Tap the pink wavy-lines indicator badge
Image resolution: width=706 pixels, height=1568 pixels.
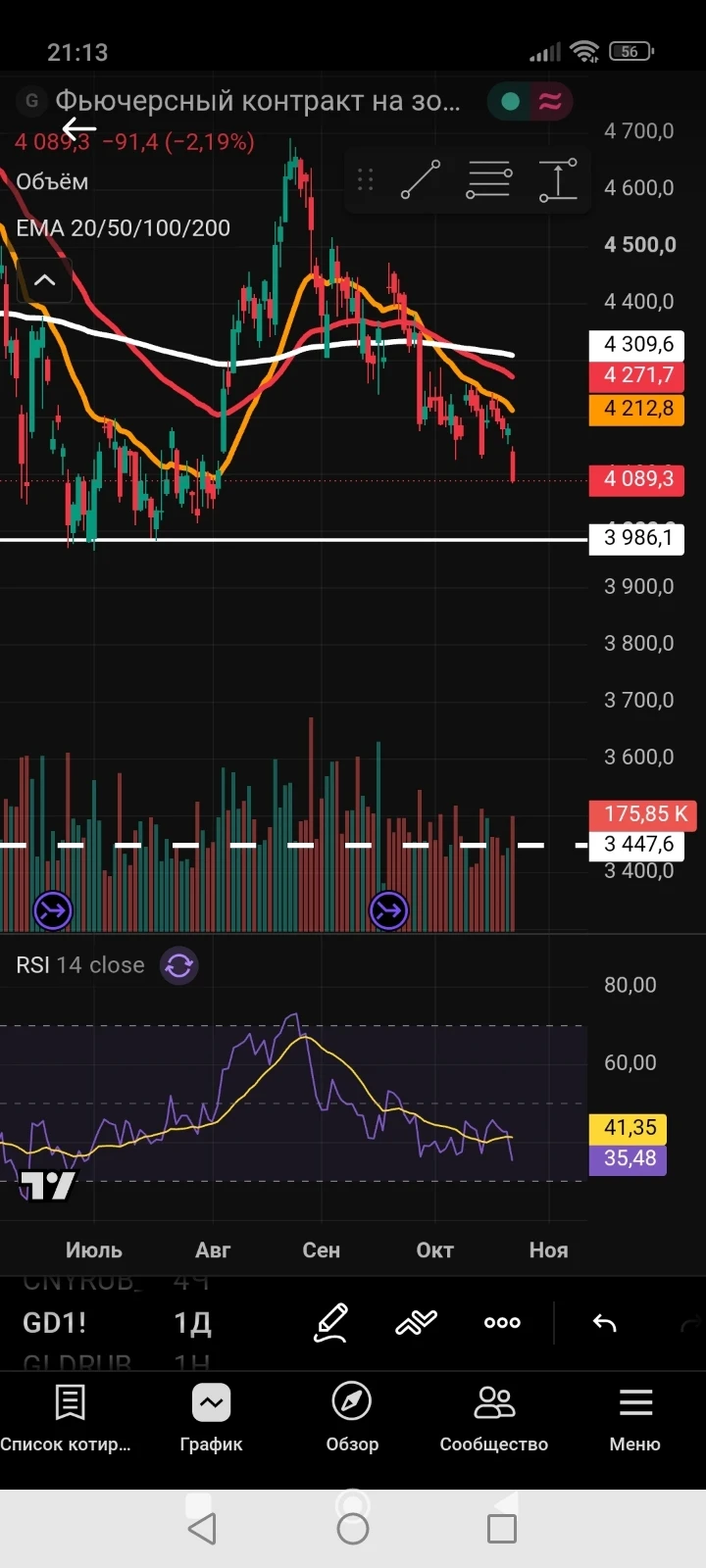click(x=550, y=101)
